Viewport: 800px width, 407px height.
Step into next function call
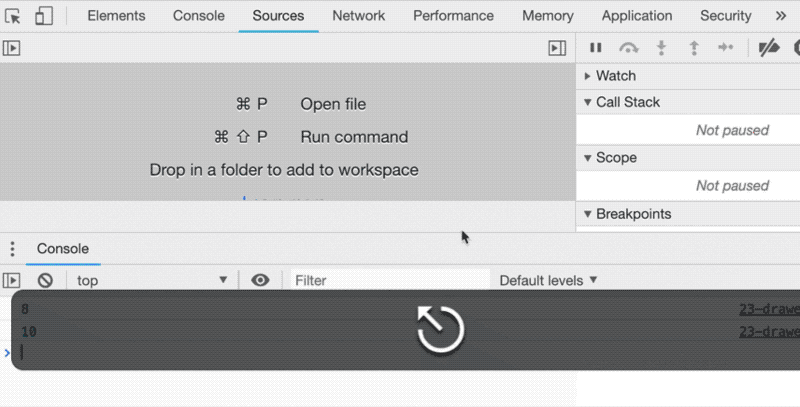pos(661,48)
